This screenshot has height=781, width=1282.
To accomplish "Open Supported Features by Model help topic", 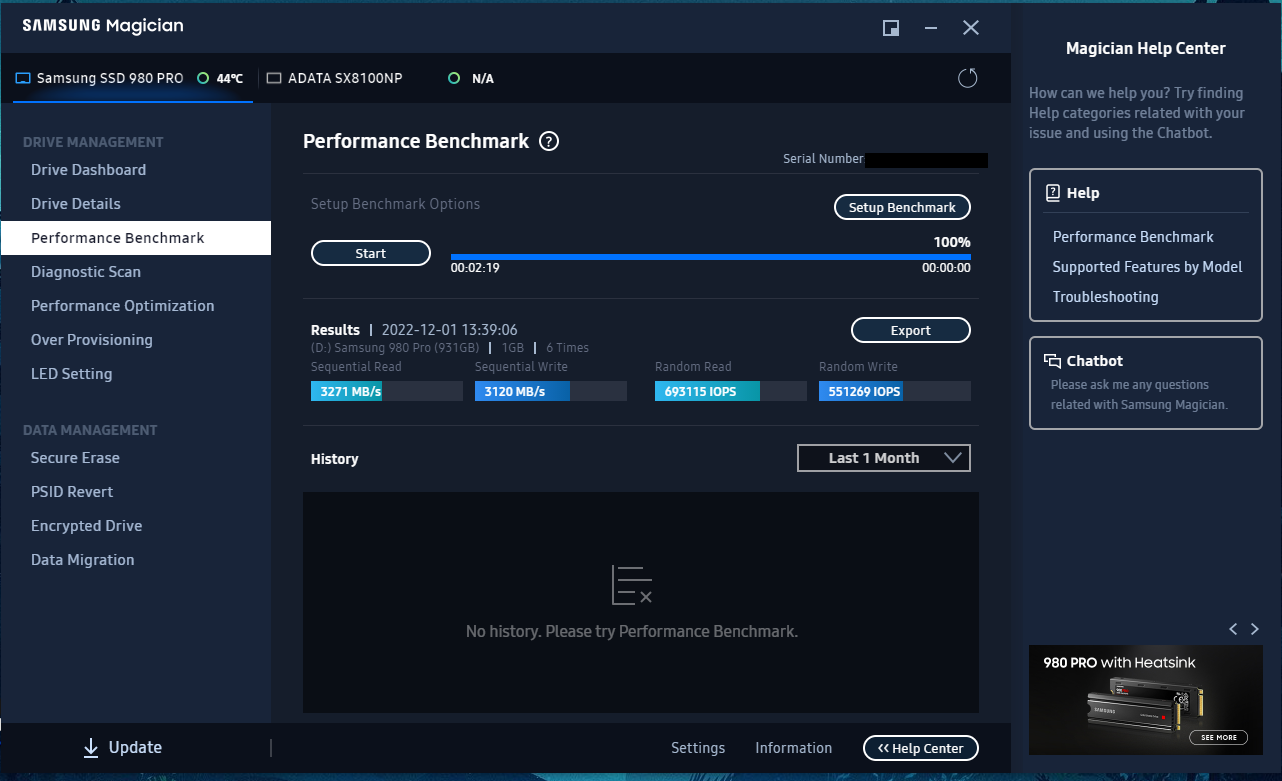I will [1148, 267].
